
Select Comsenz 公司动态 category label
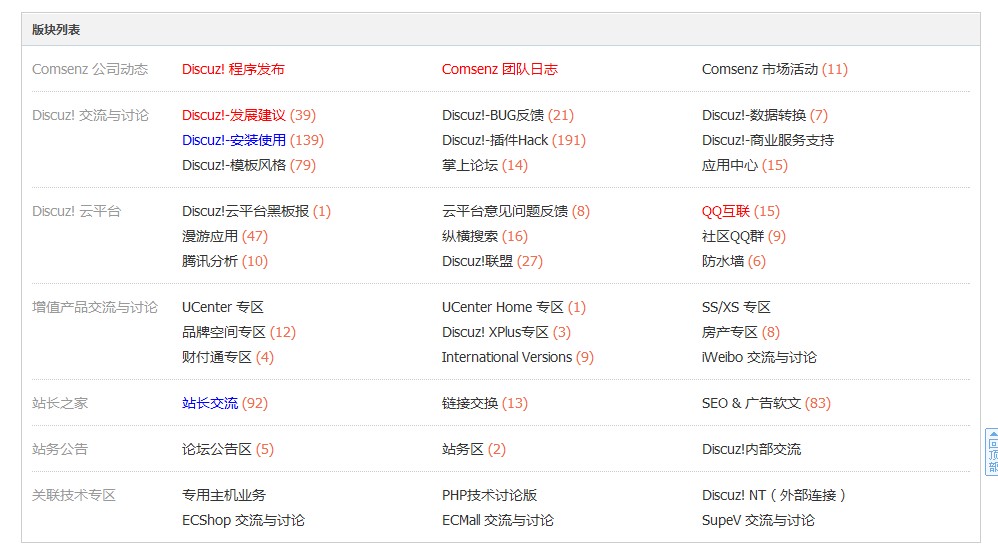(x=90, y=69)
